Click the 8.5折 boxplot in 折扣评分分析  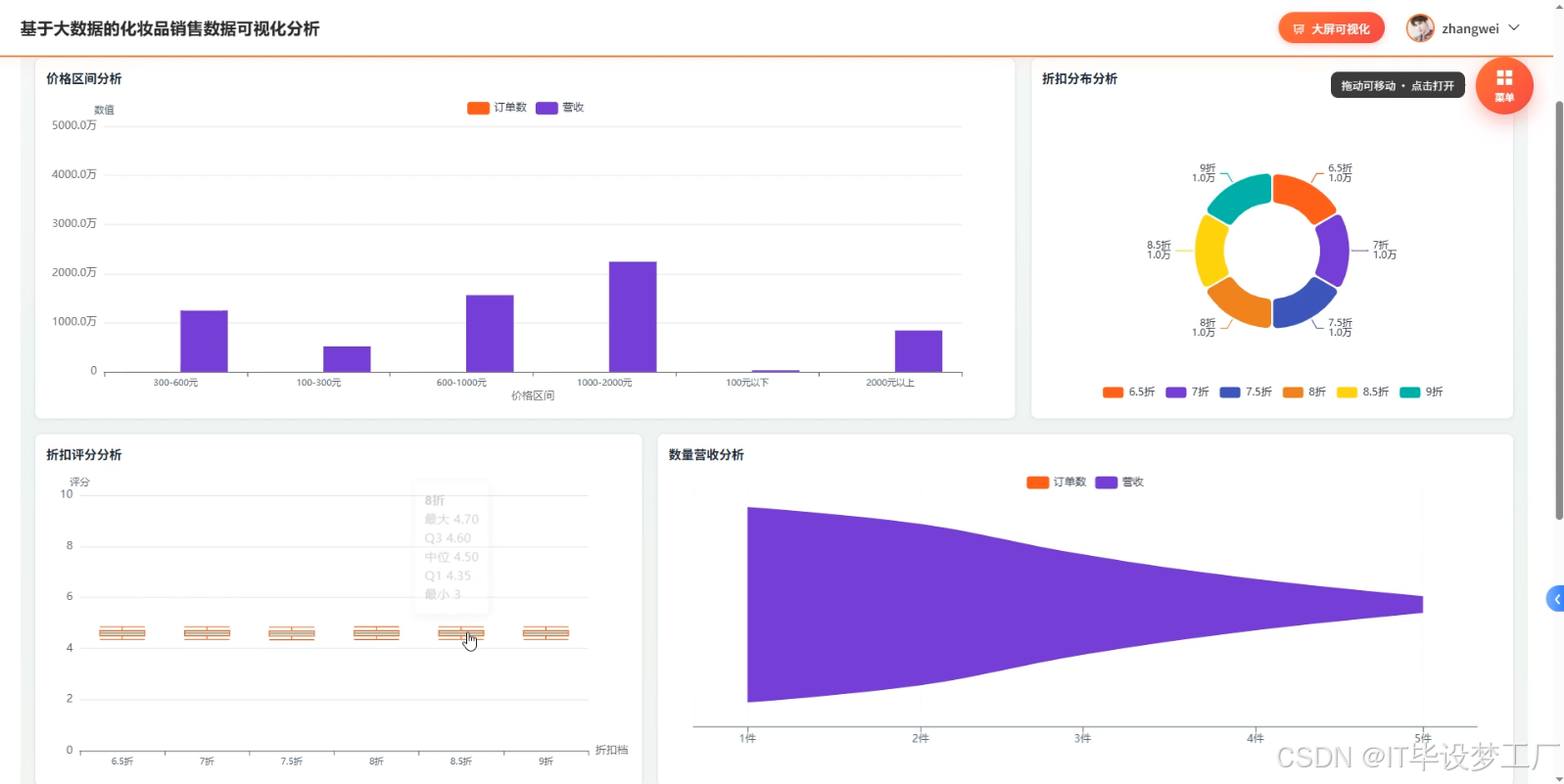coord(461,632)
